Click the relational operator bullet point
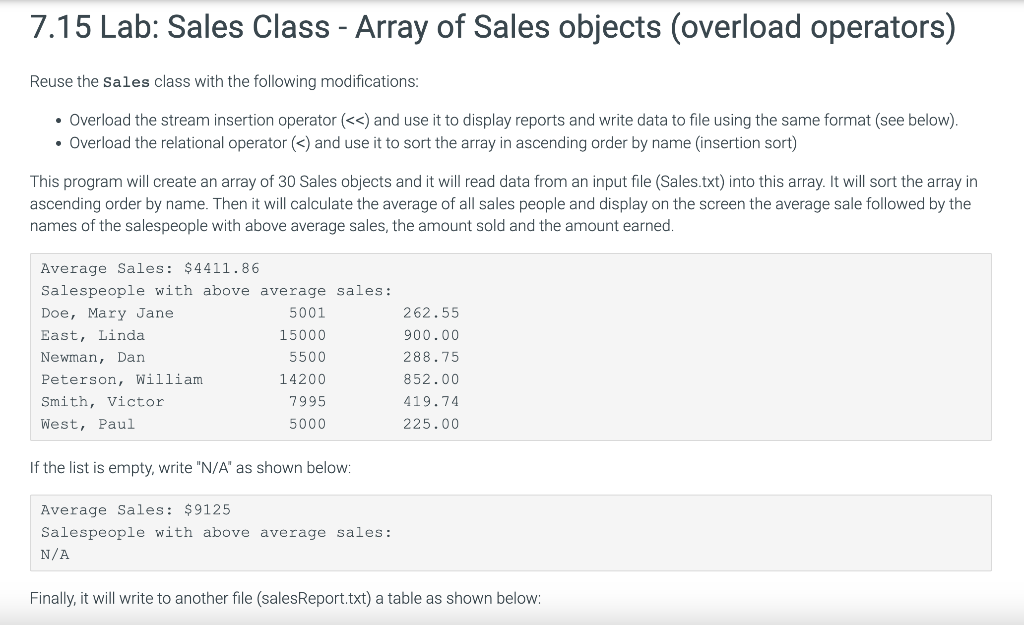Screen dimensions: 1024x625 [433, 143]
